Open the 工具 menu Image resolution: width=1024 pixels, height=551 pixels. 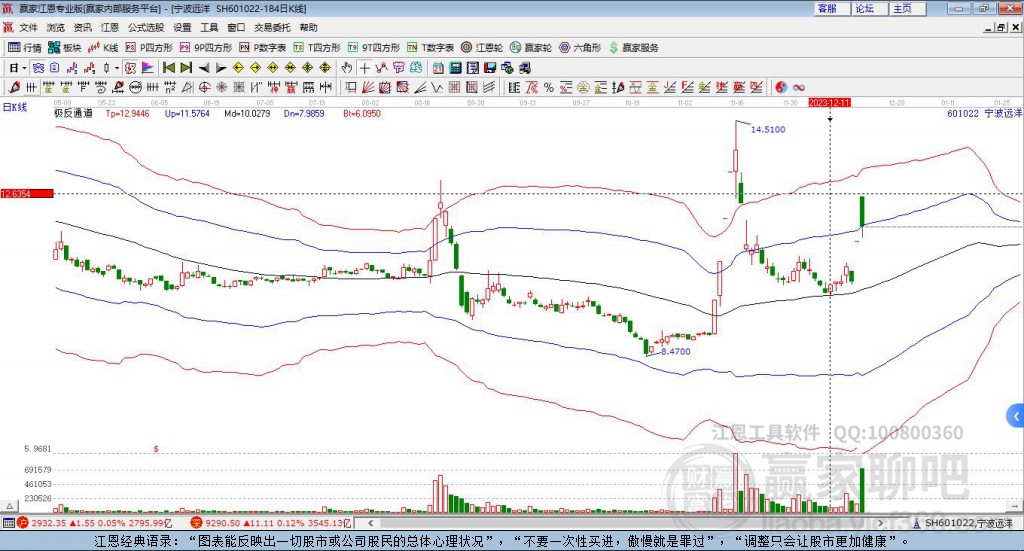[209, 27]
